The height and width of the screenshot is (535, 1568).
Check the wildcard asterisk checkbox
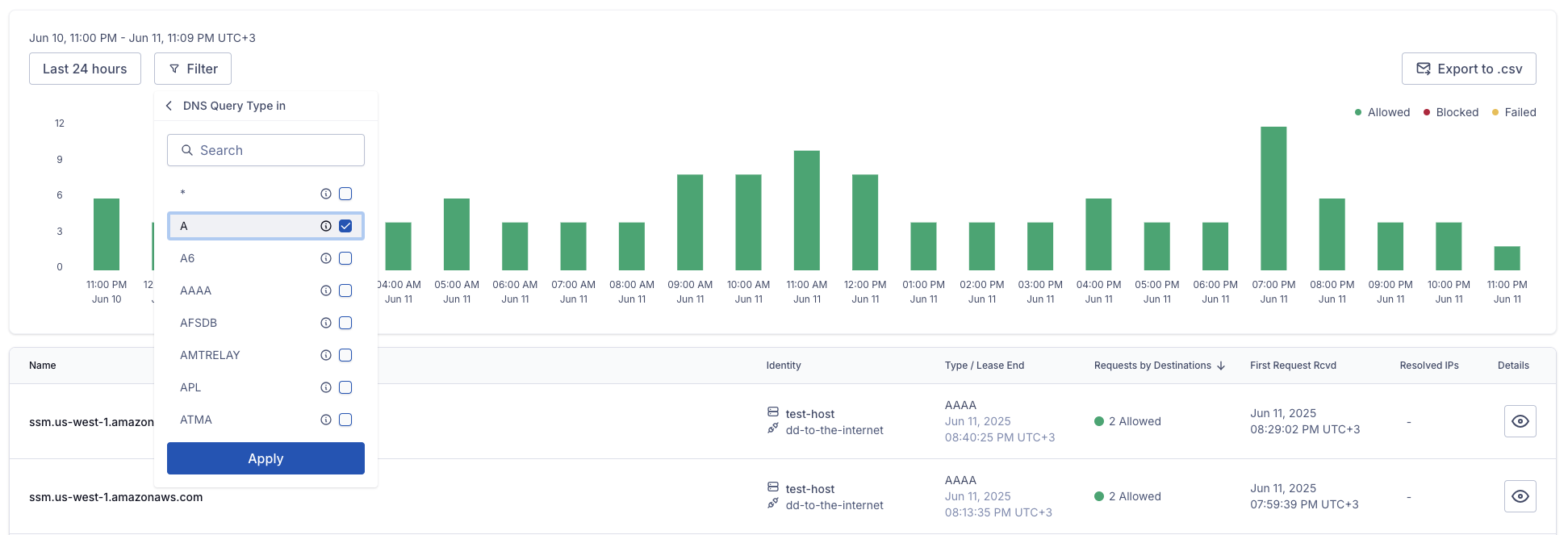(x=345, y=194)
